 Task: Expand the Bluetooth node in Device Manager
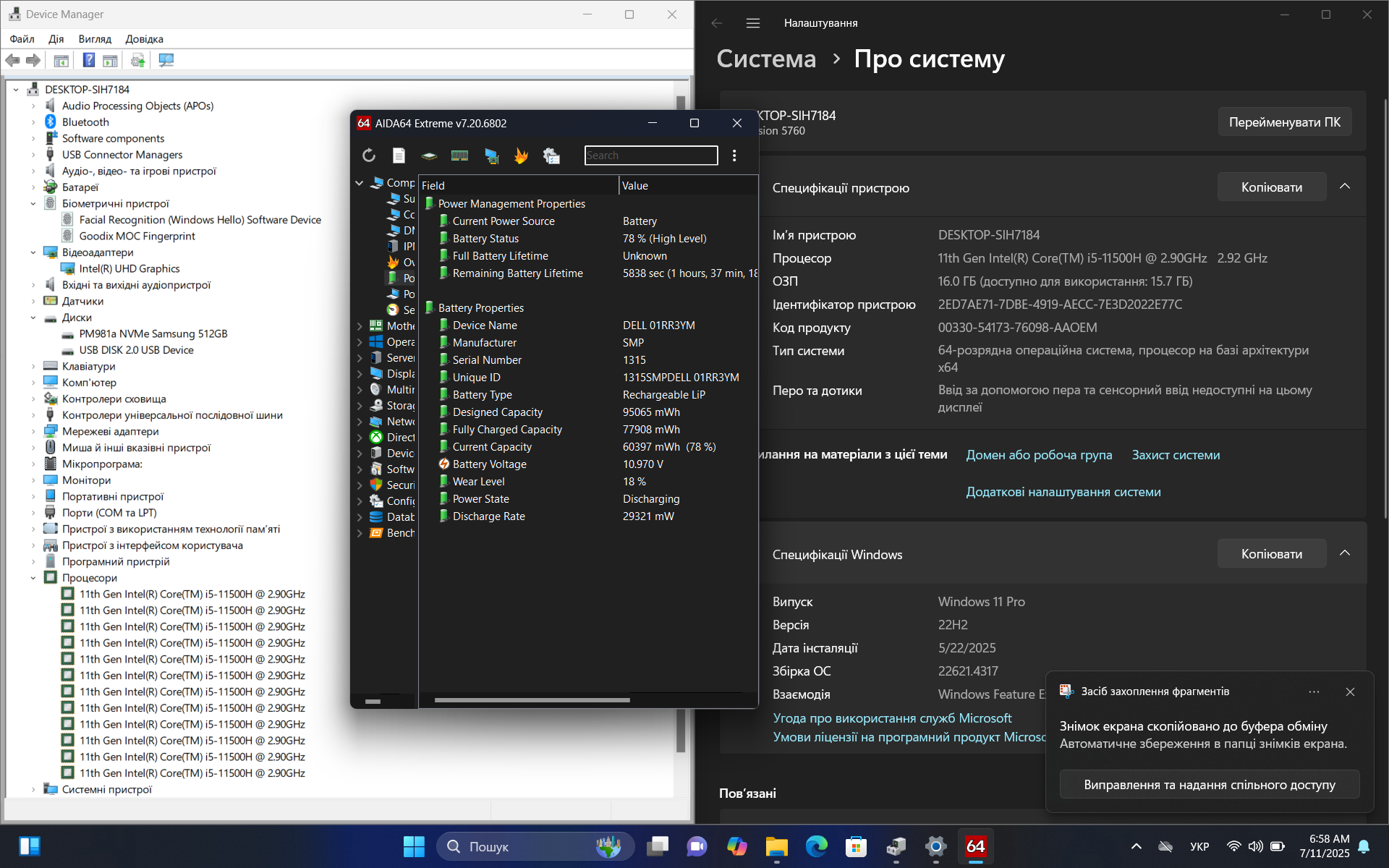click(33, 122)
